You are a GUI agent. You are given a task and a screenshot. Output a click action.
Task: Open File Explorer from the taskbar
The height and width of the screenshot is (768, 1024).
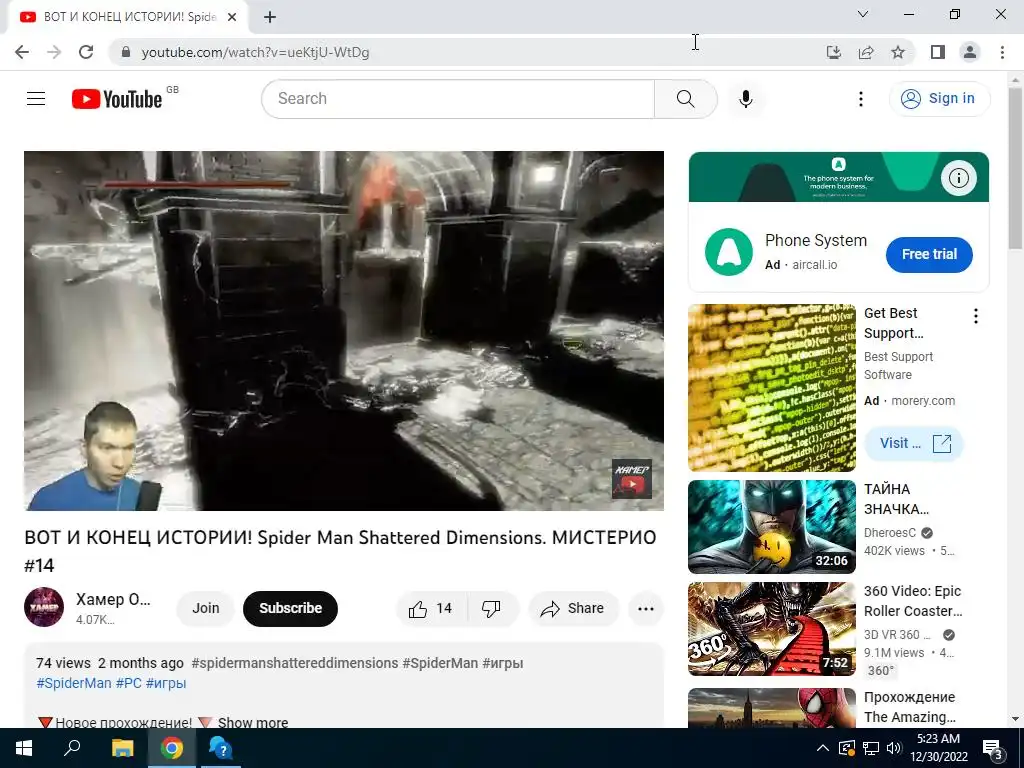coord(122,748)
